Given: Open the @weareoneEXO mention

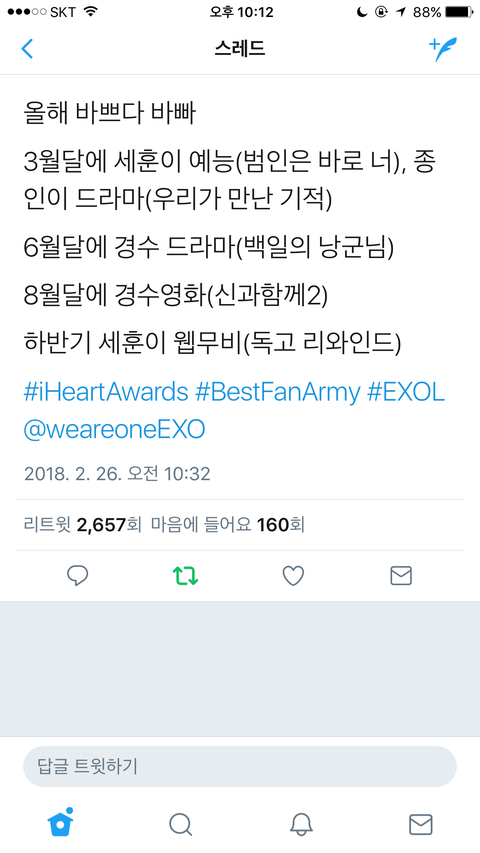Looking at the screenshot, I should pos(114,430).
